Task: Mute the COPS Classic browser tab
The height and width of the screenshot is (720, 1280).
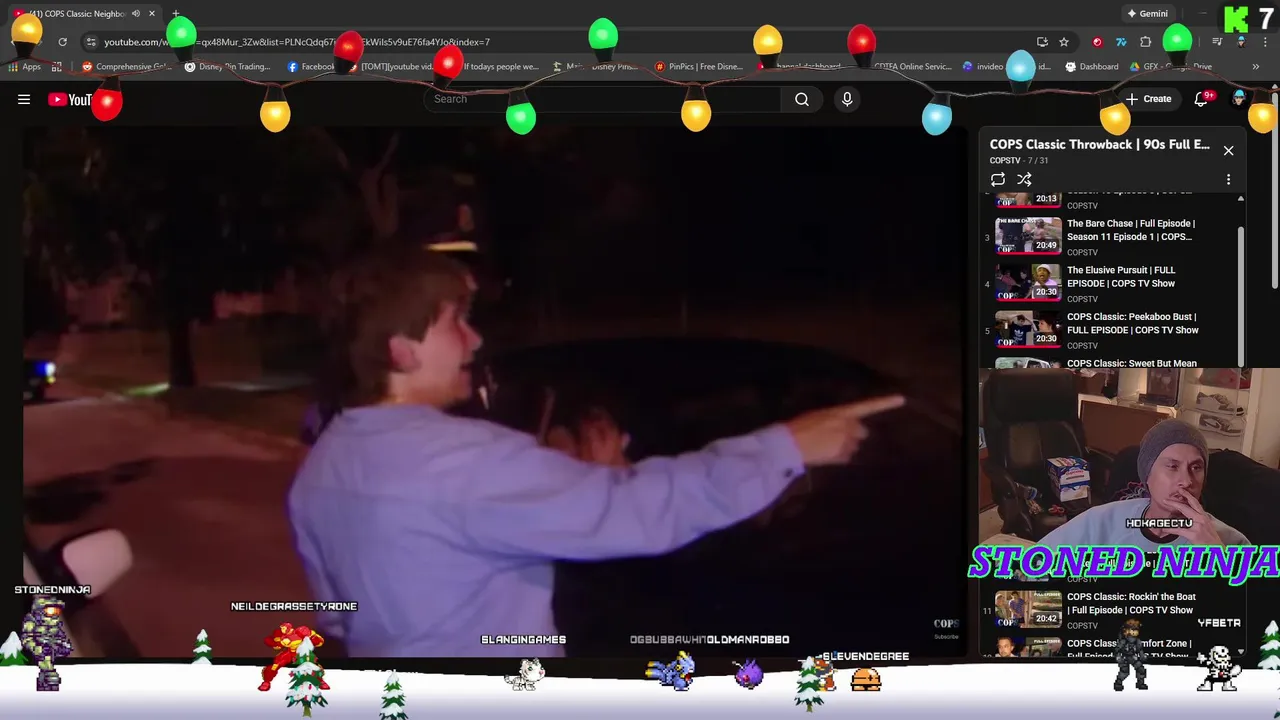Action: (135, 14)
